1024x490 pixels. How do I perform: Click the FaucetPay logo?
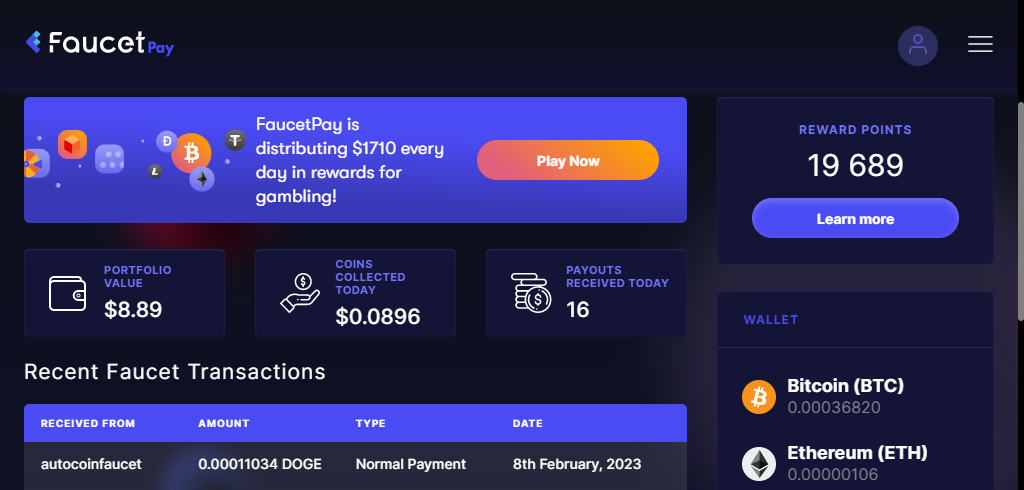[99, 43]
